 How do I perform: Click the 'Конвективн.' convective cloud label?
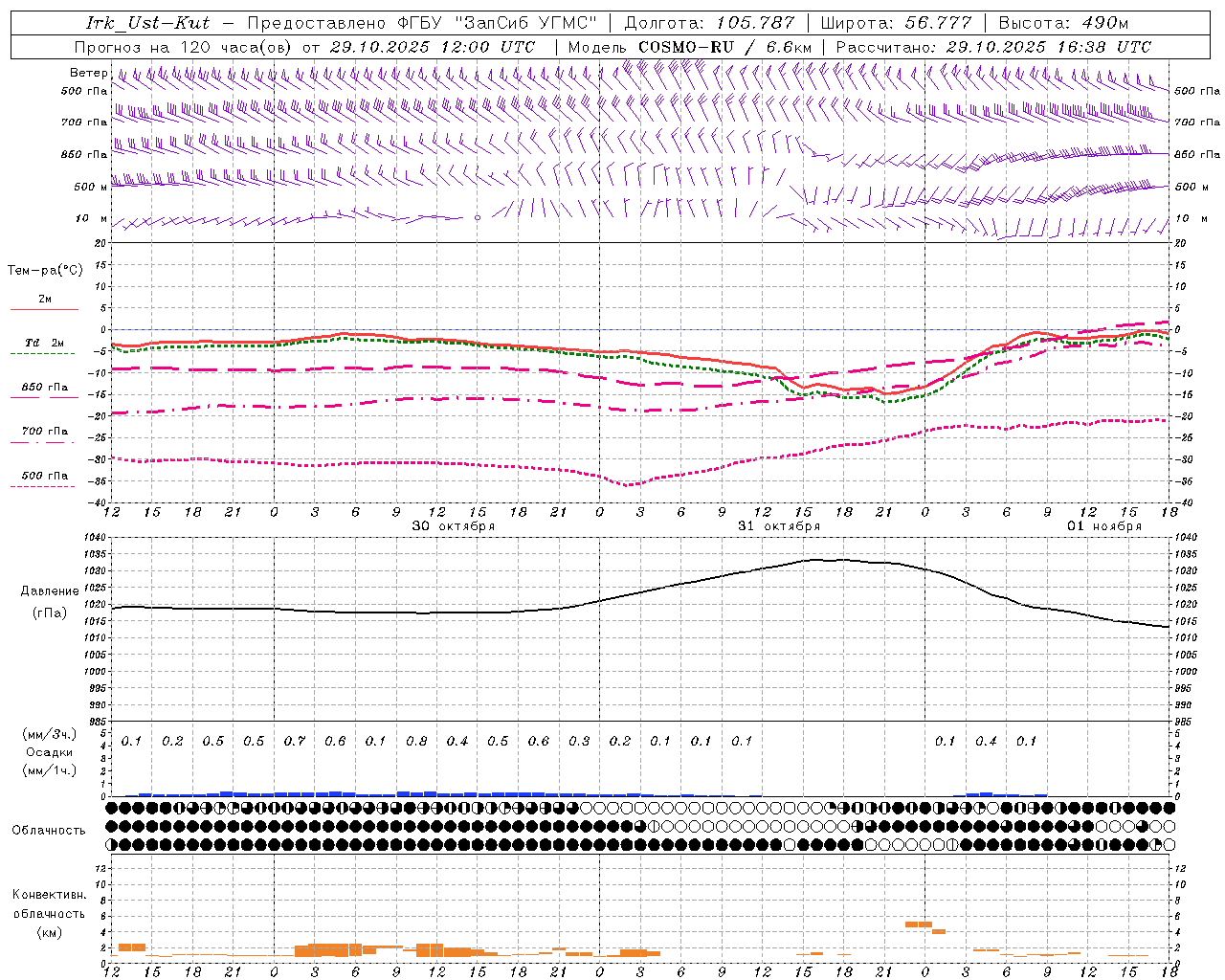[49, 895]
